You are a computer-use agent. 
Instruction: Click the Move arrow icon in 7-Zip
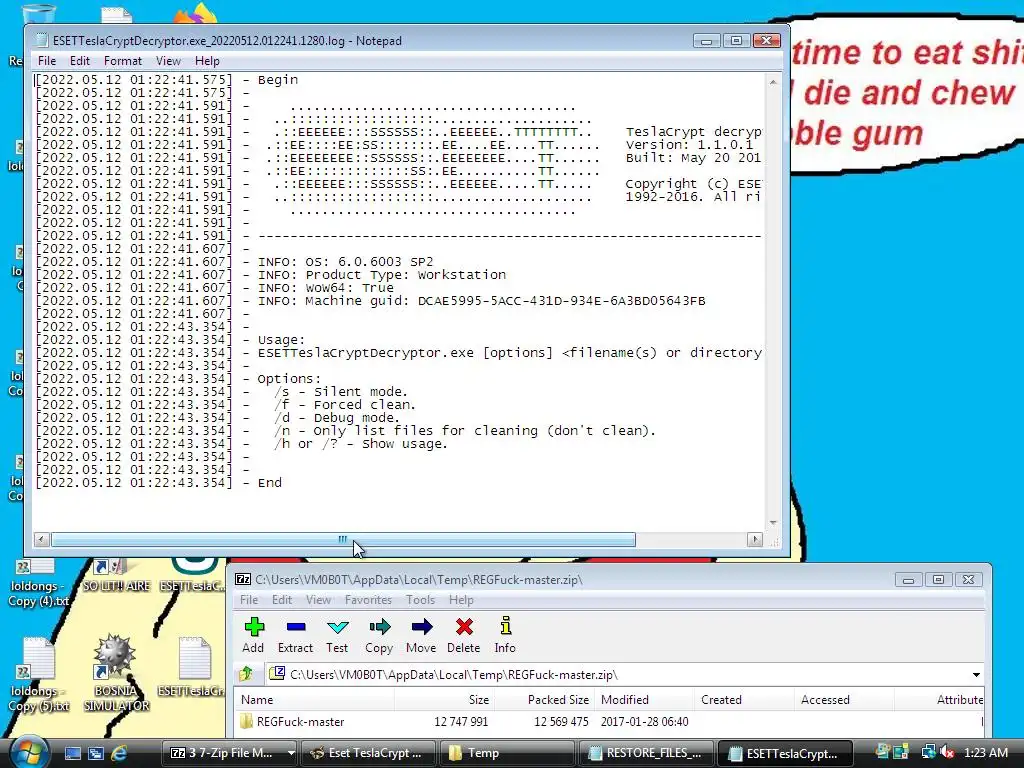point(422,628)
